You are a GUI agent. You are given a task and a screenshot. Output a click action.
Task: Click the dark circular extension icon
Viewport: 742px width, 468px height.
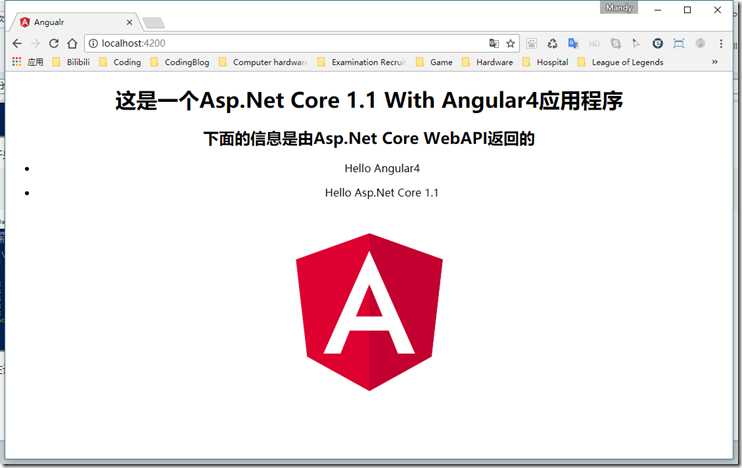click(657, 44)
